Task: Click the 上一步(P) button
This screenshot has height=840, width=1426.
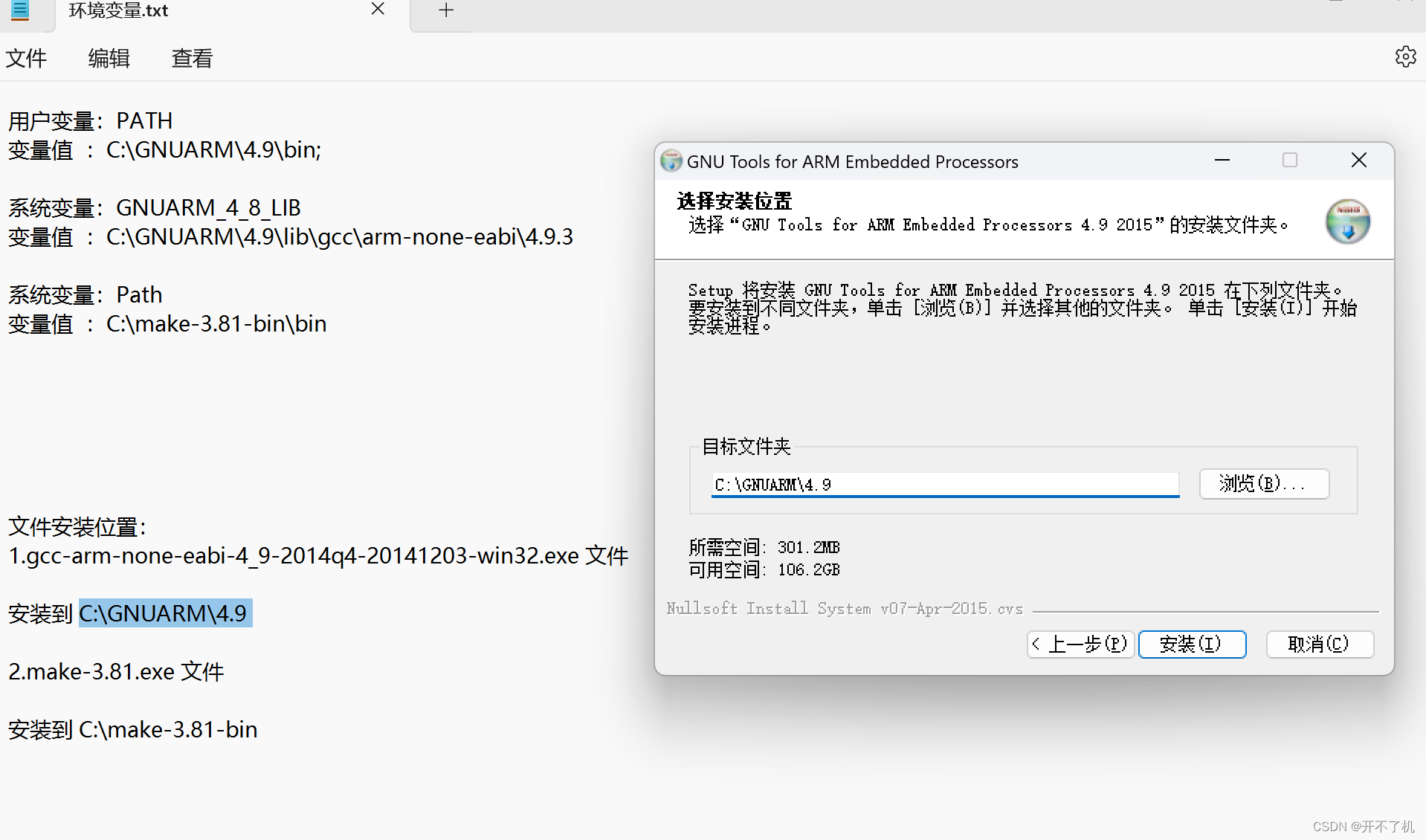Action: pos(1080,644)
